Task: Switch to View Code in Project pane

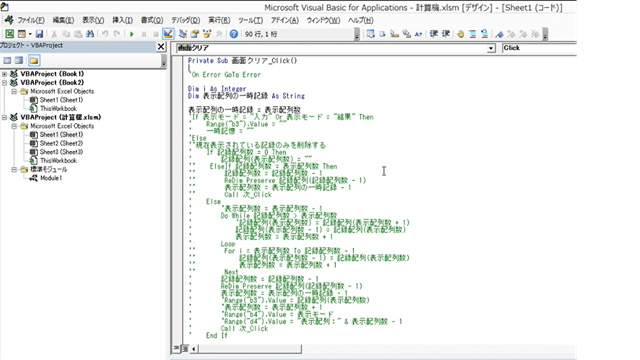Action: point(7,60)
